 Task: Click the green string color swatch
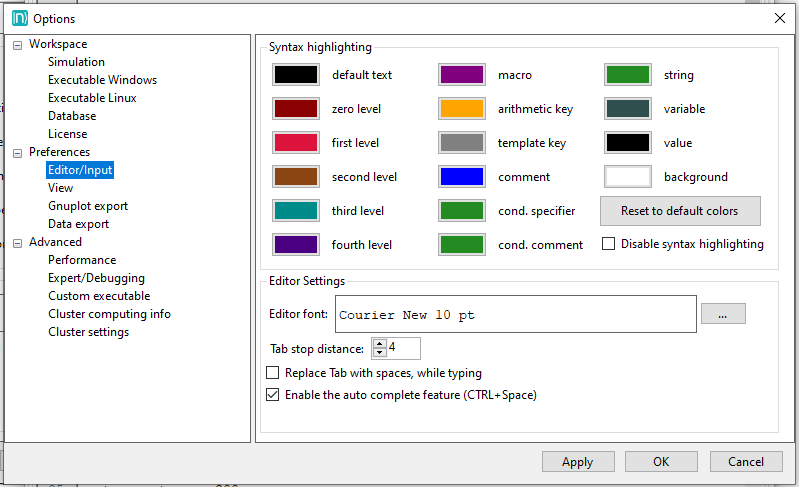pyautogui.click(x=628, y=75)
